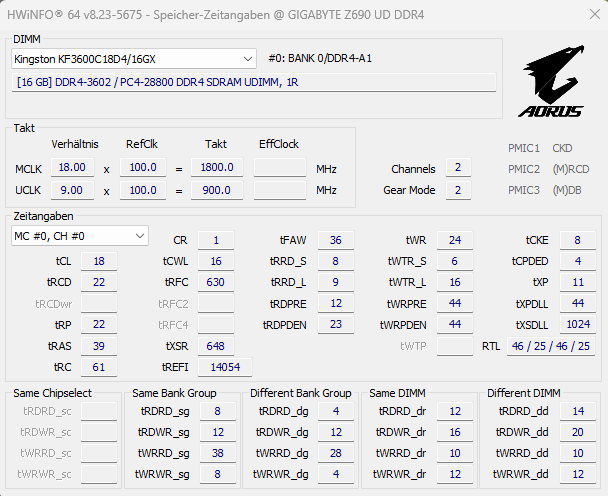Click the tRFC value 630

[x=216, y=282]
